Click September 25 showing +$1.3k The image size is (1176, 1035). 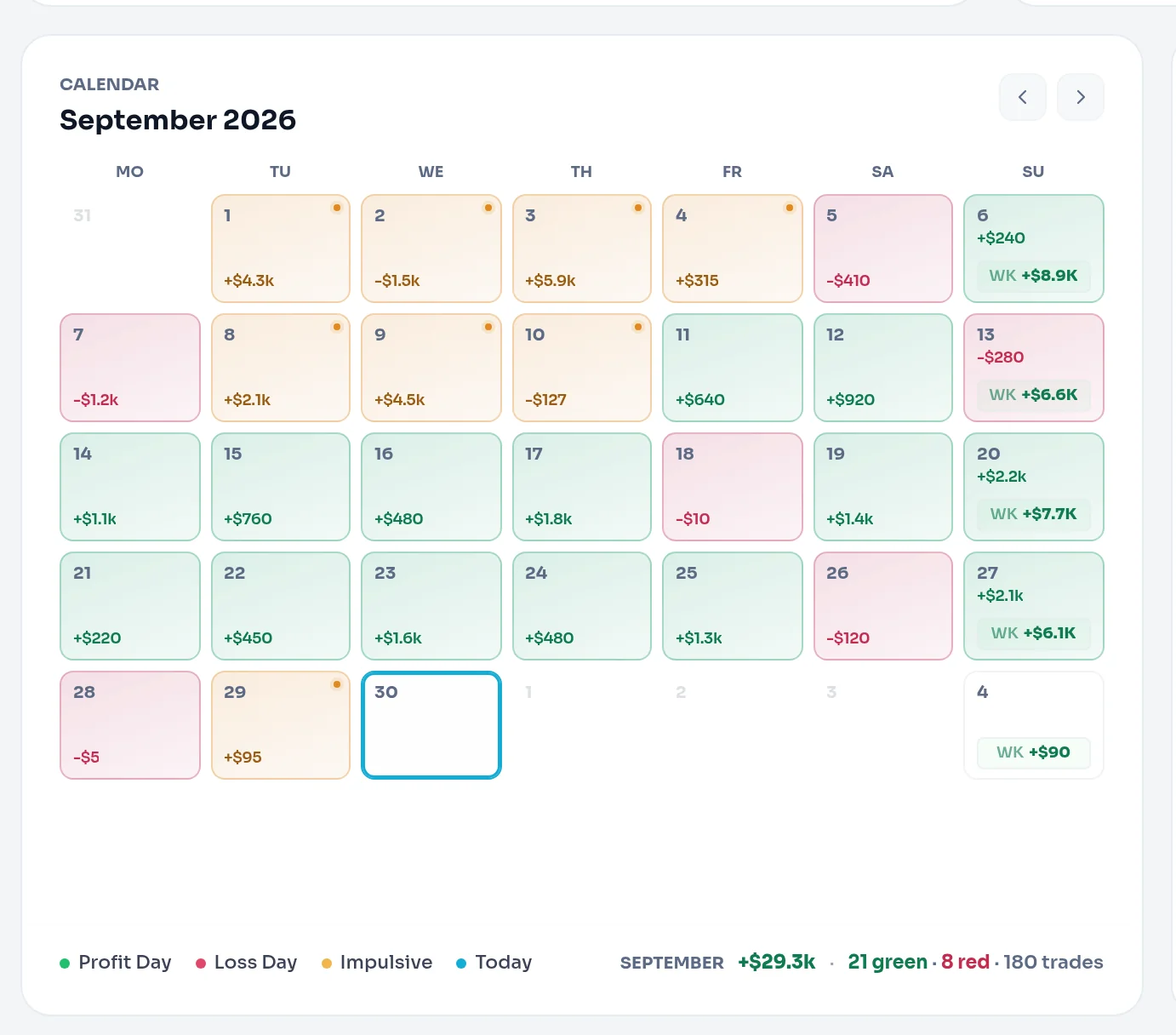point(733,606)
